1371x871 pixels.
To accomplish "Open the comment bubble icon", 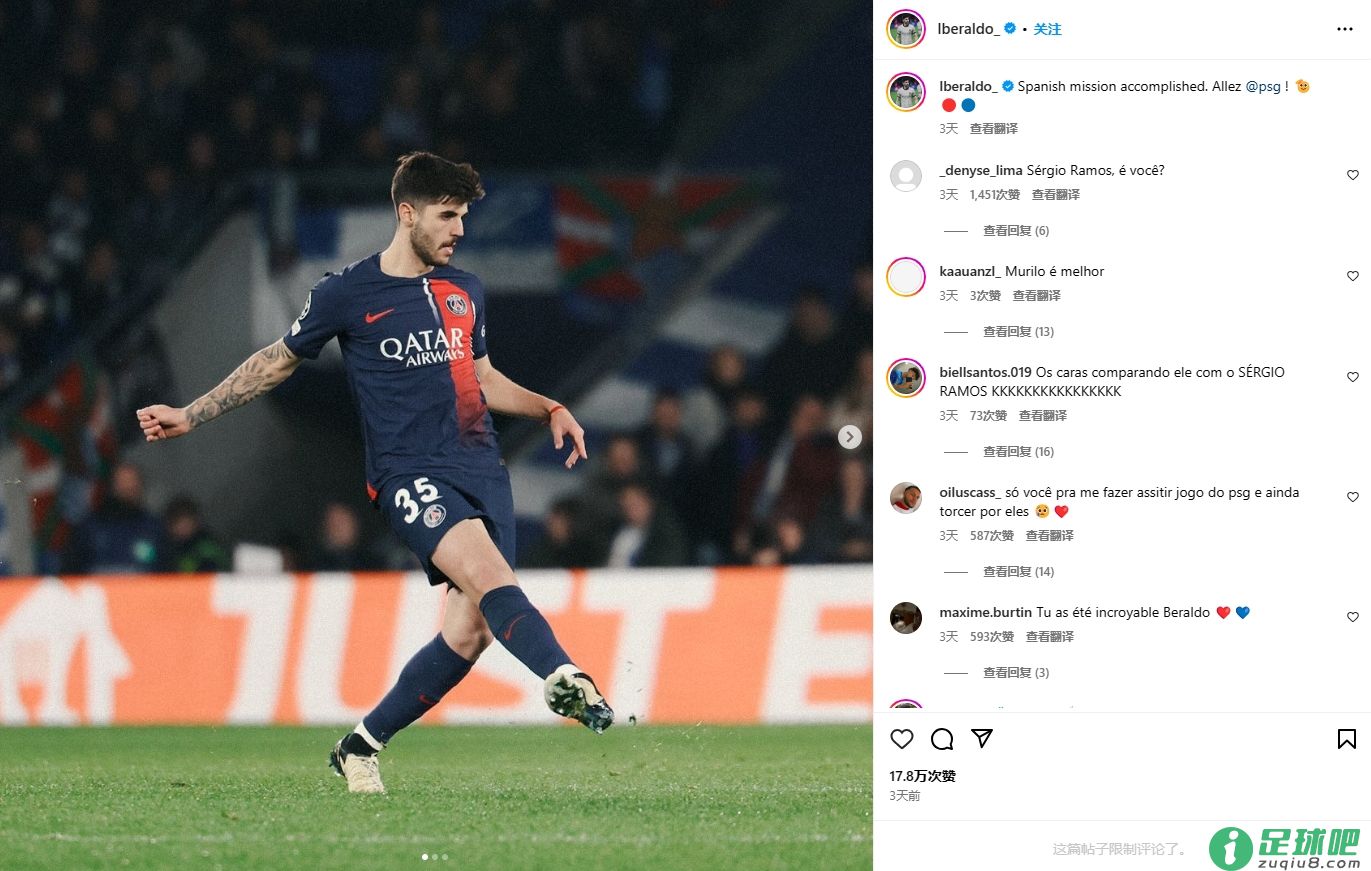I will (x=942, y=739).
